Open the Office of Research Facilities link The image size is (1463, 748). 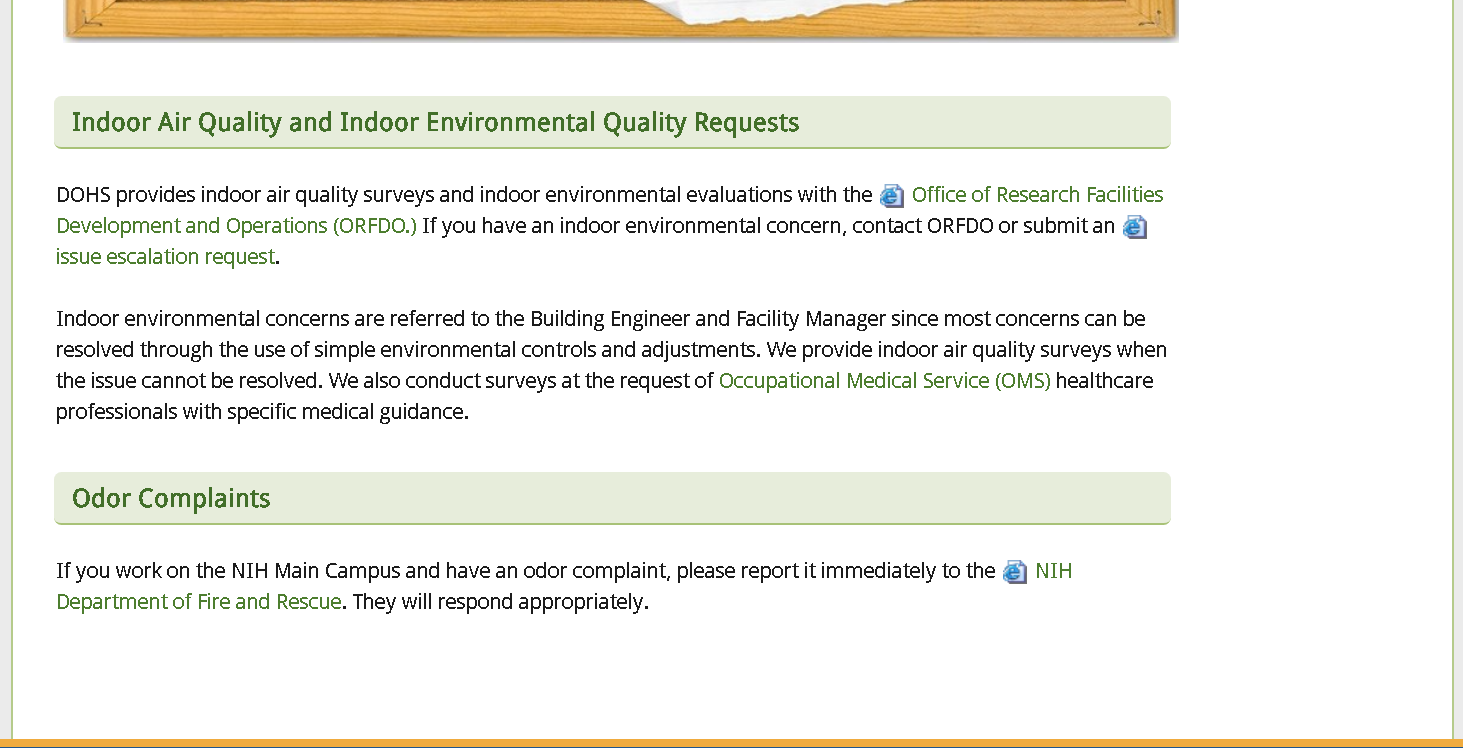pos(1037,194)
